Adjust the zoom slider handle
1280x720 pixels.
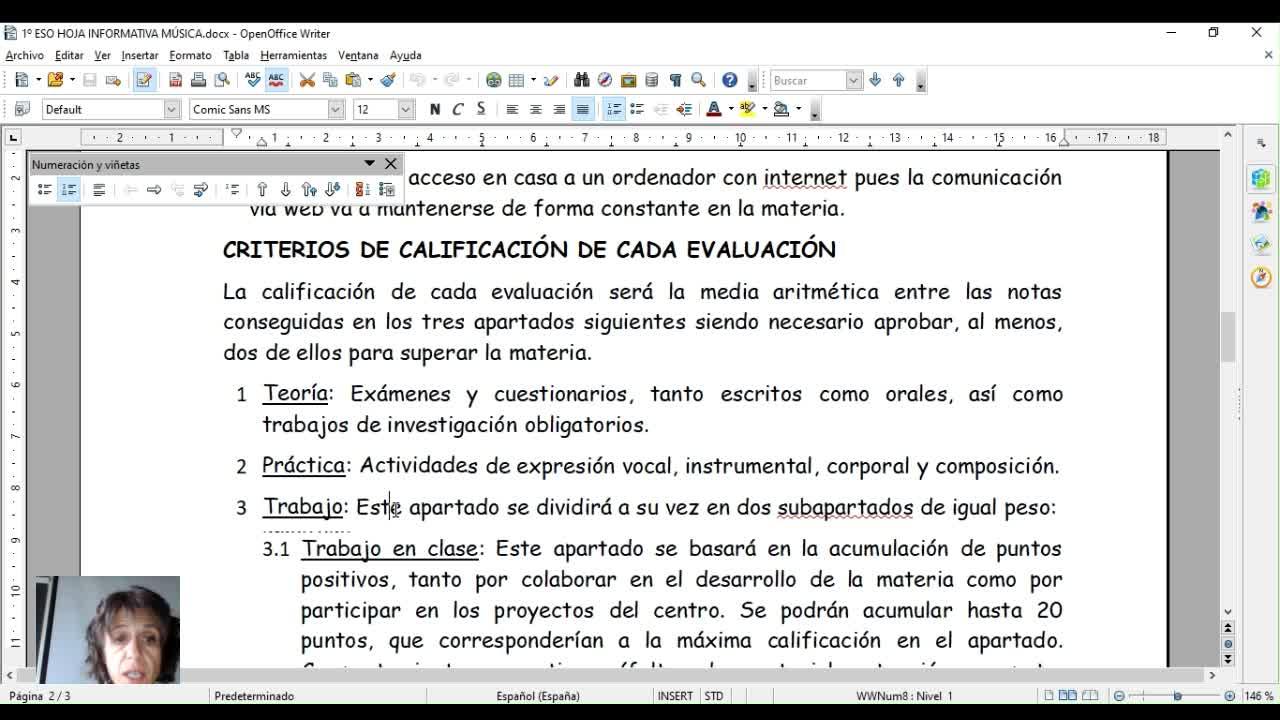(x=1177, y=695)
